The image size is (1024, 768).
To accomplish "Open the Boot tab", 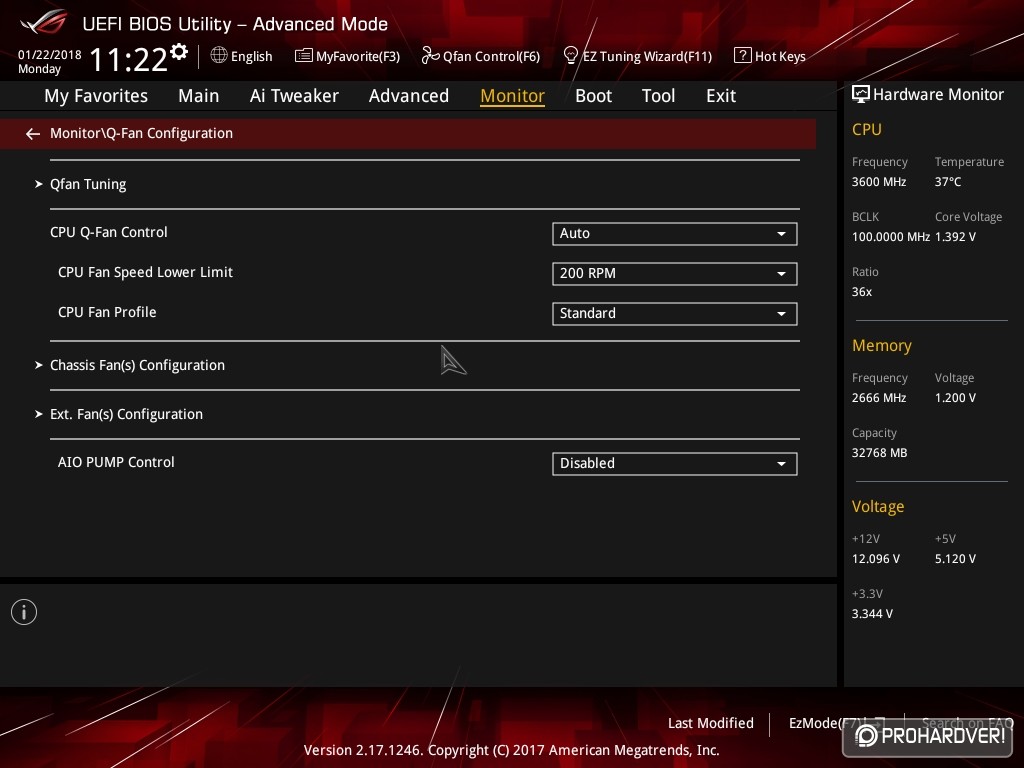I will tap(594, 96).
